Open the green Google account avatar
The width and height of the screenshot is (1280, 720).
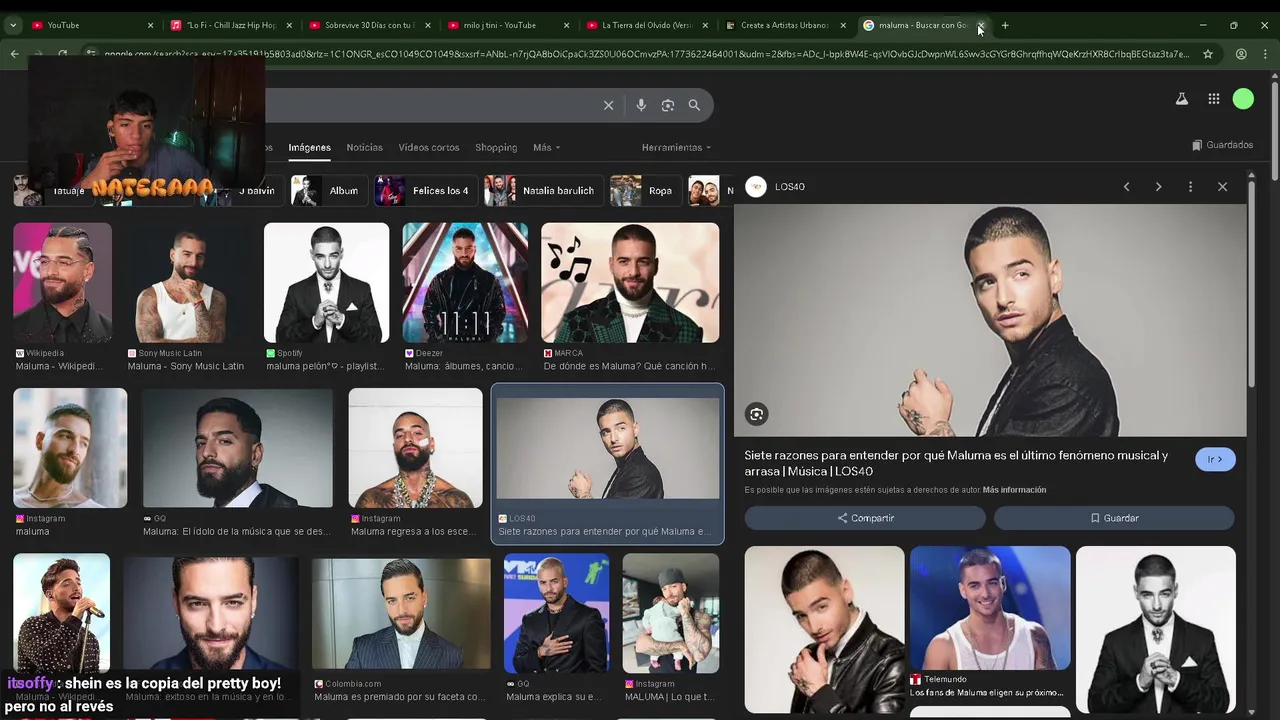[x=1243, y=99]
